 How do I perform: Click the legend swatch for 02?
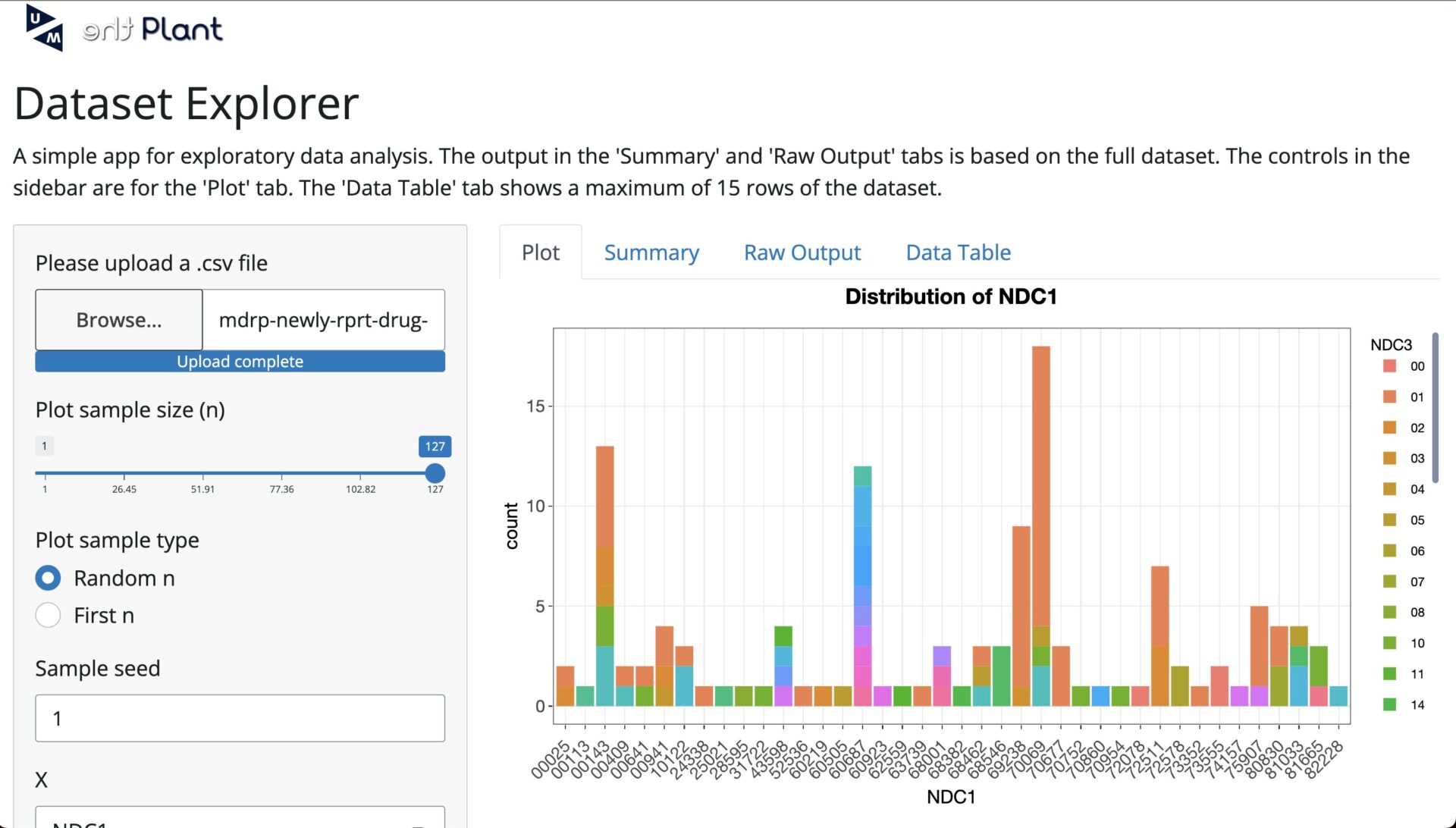[x=1390, y=428]
